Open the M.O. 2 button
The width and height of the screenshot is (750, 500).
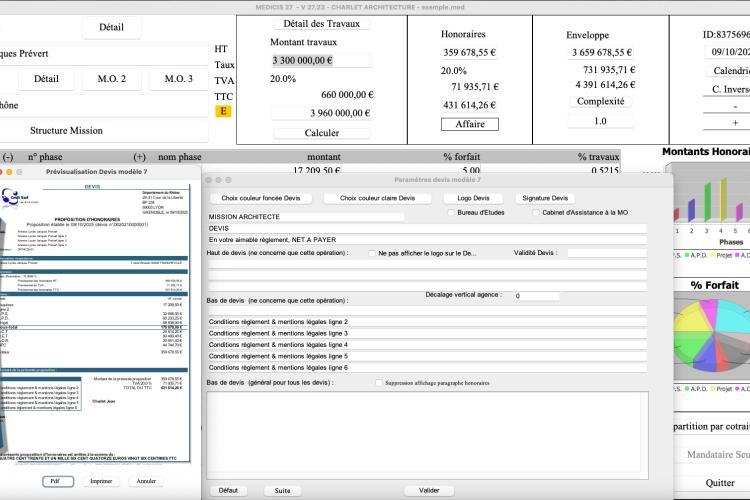(112, 79)
